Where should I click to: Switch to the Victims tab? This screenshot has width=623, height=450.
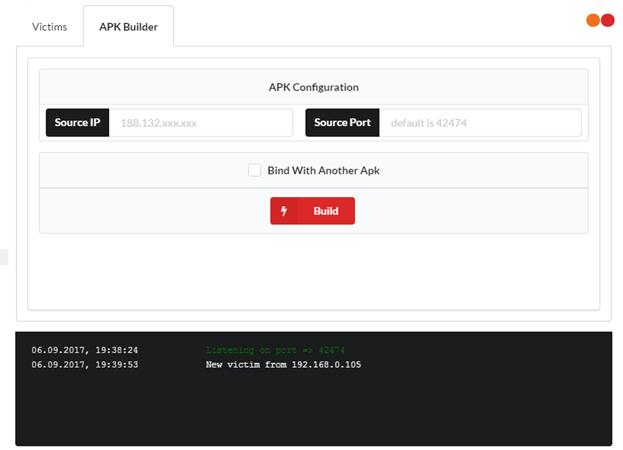click(x=49, y=27)
